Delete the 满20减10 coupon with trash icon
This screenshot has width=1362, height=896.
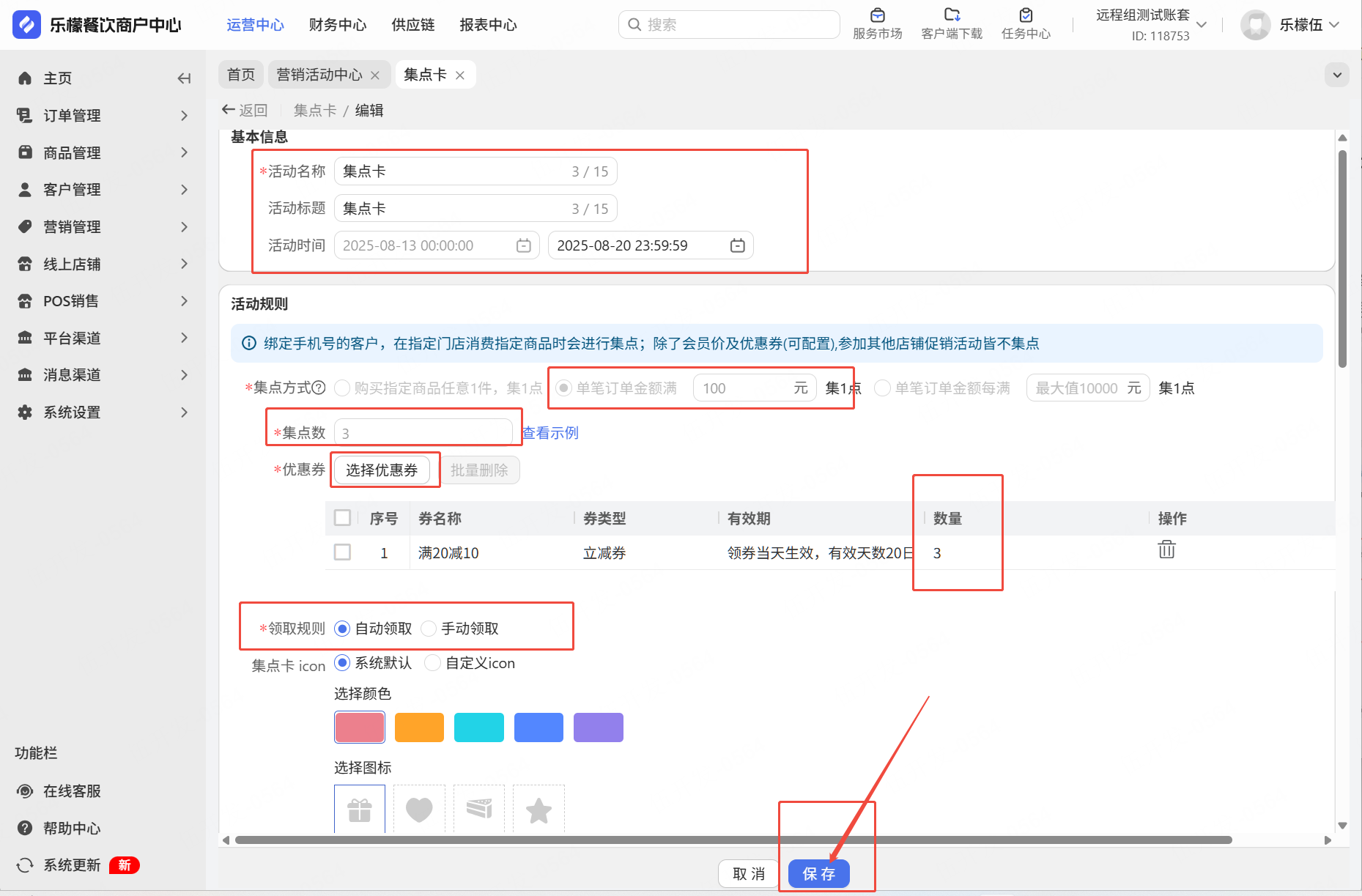pyautogui.click(x=1166, y=549)
